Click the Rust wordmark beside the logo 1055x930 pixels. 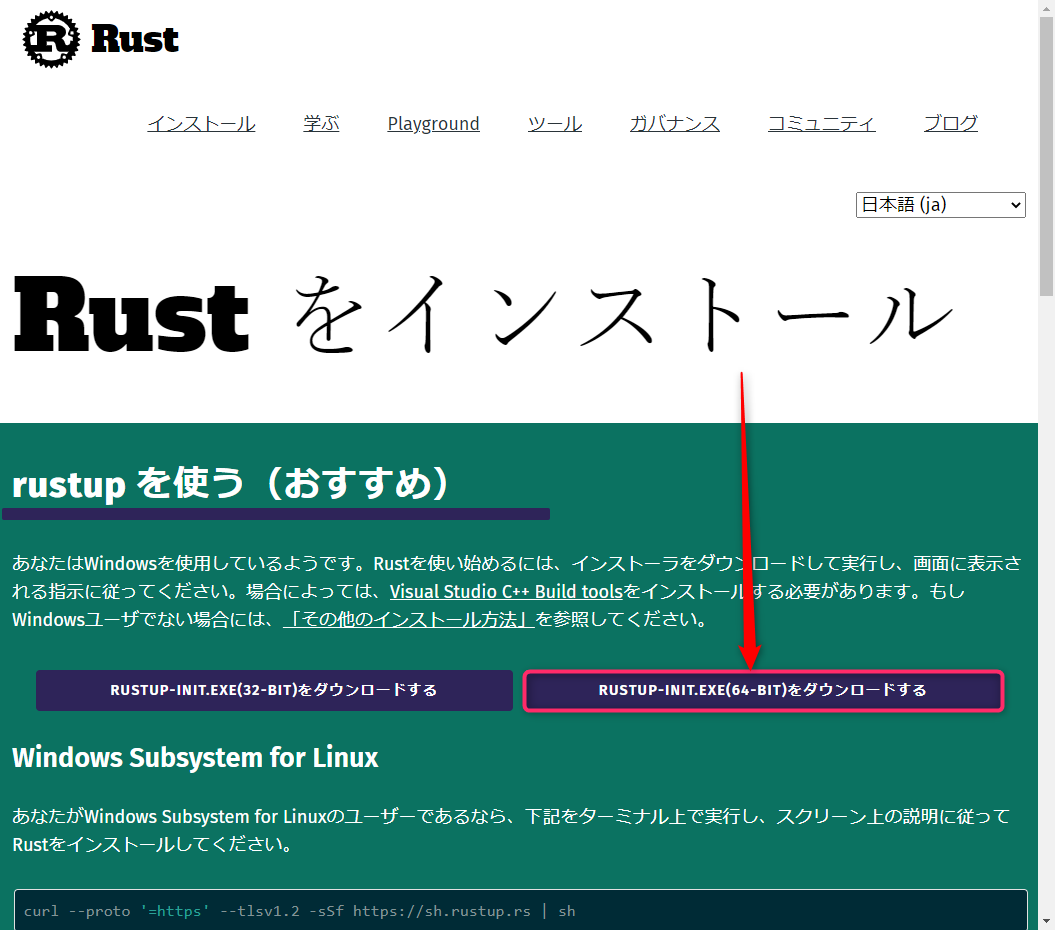click(135, 39)
